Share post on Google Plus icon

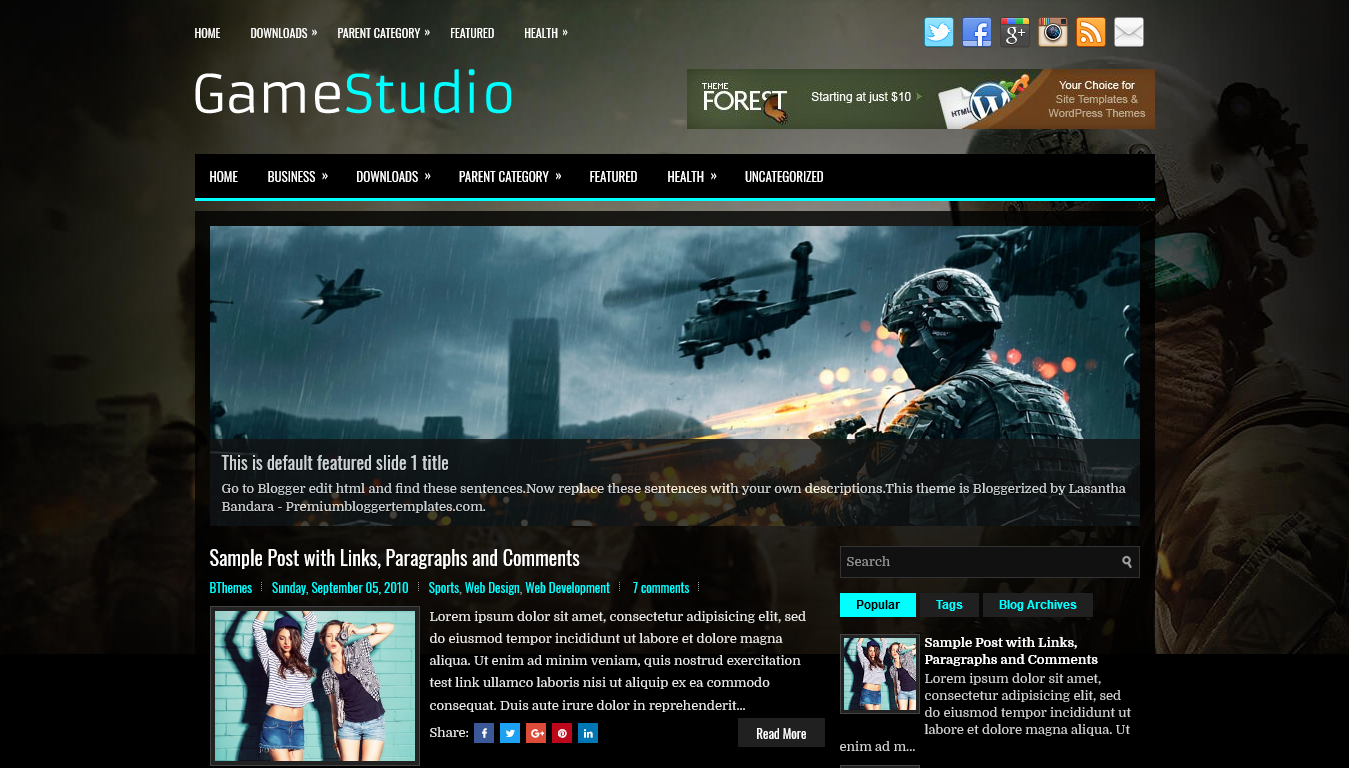(536, 733)
